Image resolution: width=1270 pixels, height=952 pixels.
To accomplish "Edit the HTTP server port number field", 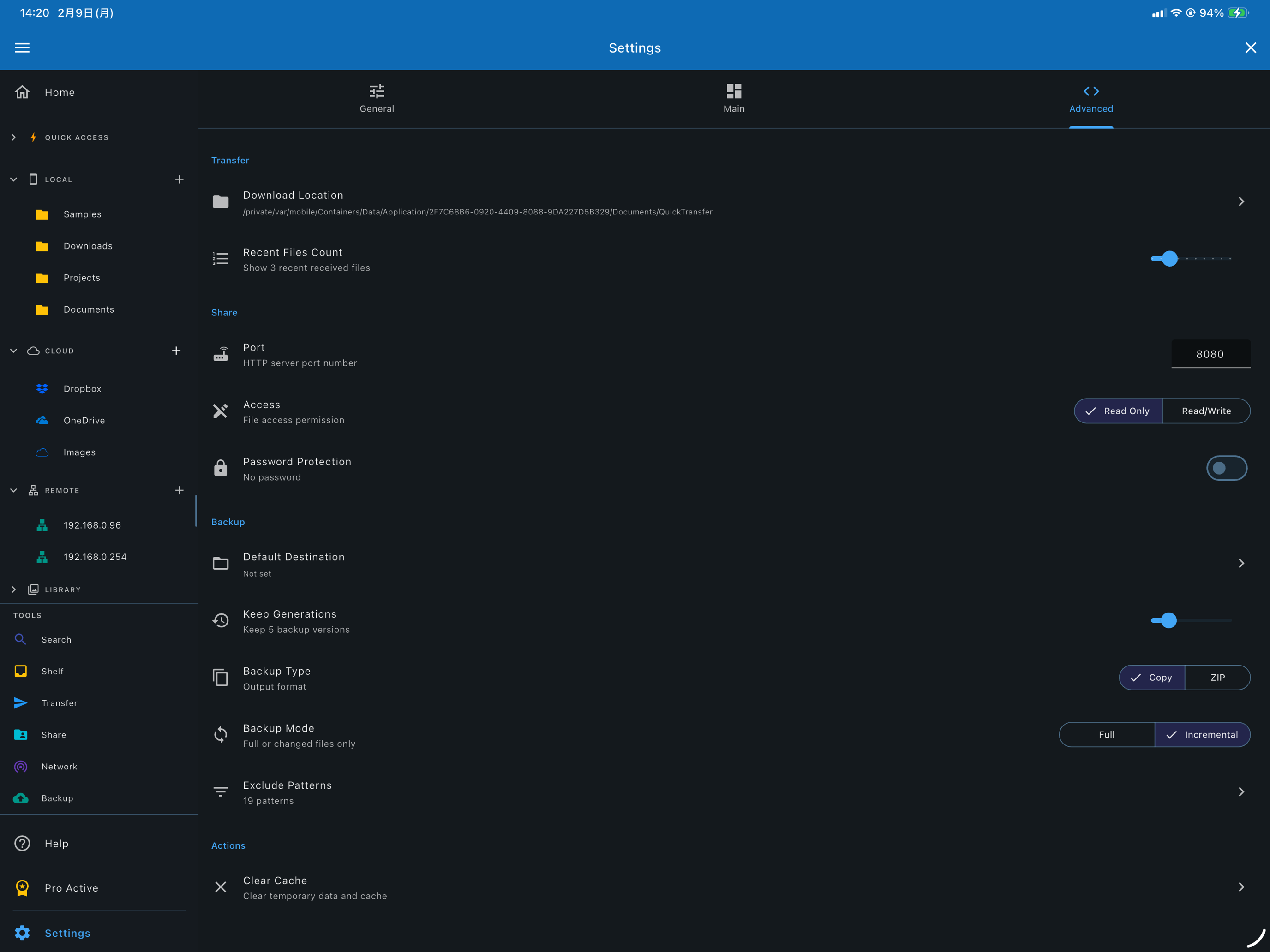I will click(x=1211, y=354).
